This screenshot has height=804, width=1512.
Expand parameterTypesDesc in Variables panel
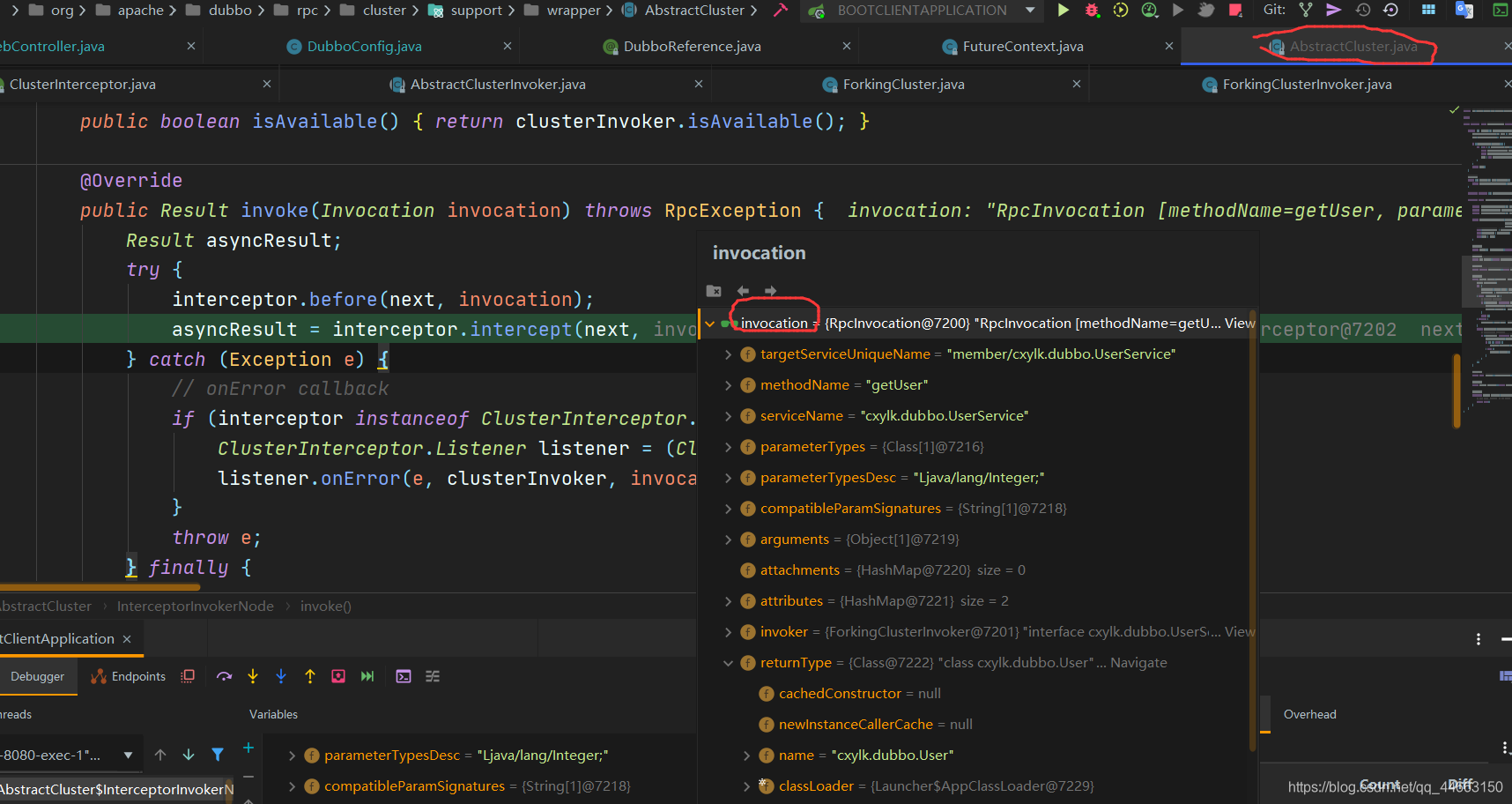coord(292,756)
